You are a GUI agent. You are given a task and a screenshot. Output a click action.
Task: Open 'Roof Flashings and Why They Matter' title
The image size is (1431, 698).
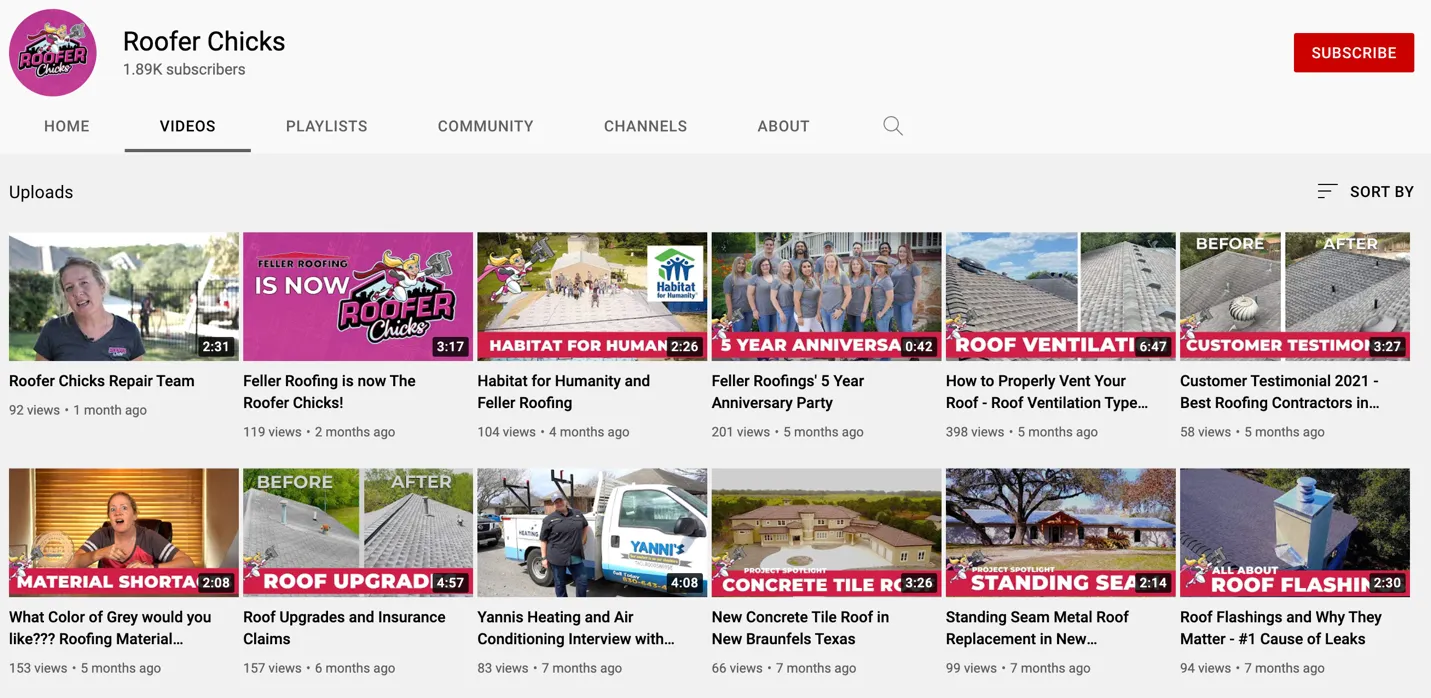[1281, 628]
